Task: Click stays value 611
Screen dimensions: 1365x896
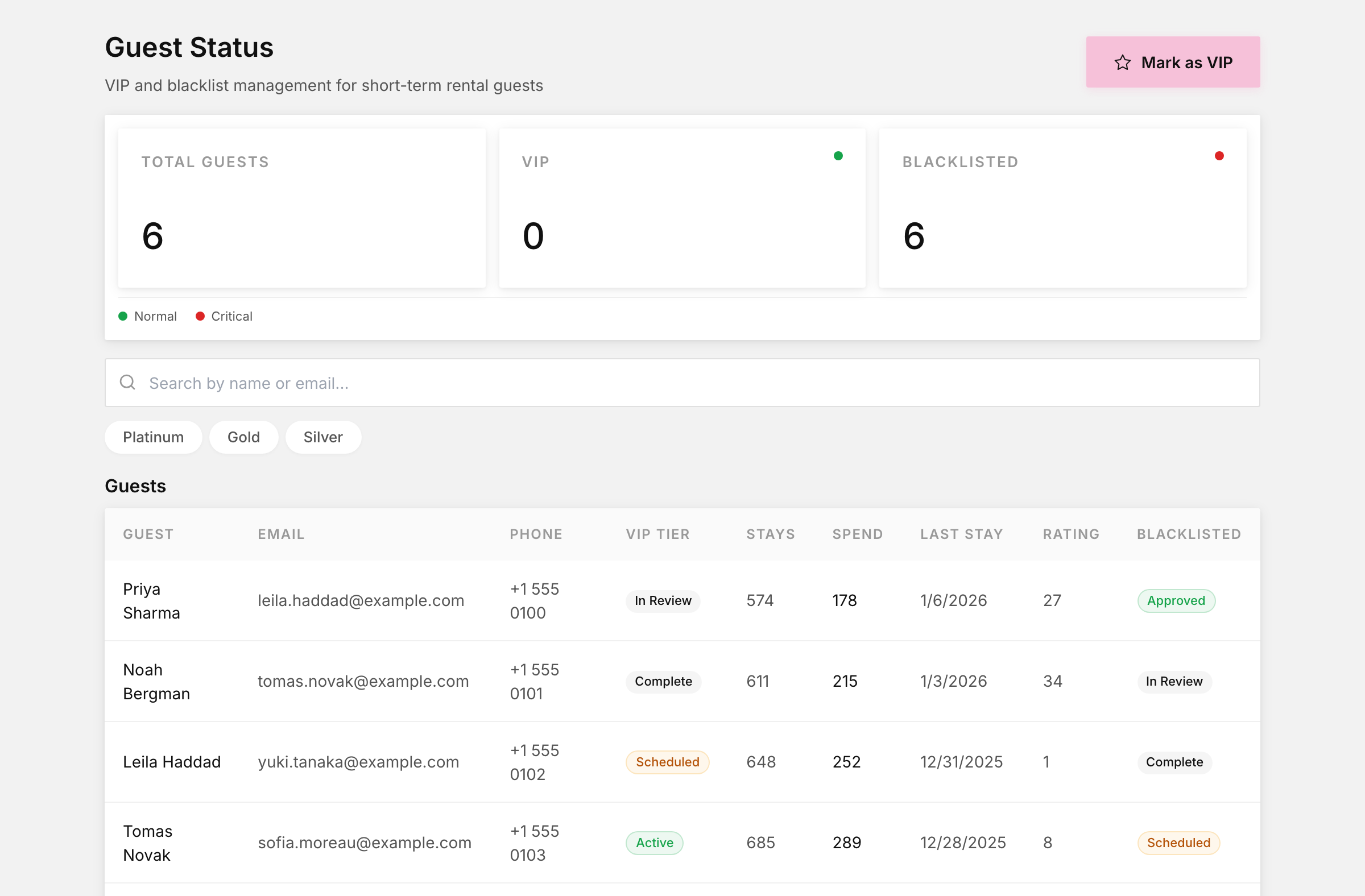Action: pyautogui.click(x=758, y=682)
